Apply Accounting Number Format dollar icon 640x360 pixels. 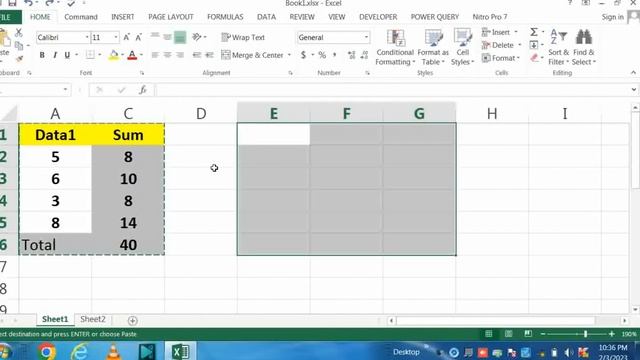(x=303, y=55)
